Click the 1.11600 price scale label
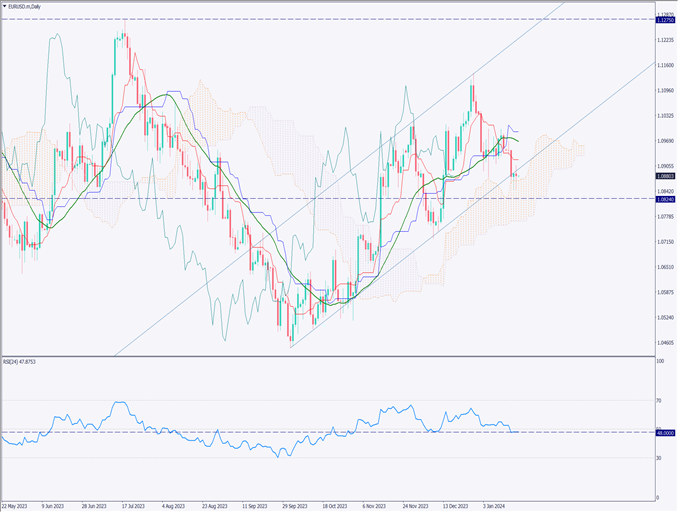This screenshot has height=512, width=678. (x=664, y=65)
